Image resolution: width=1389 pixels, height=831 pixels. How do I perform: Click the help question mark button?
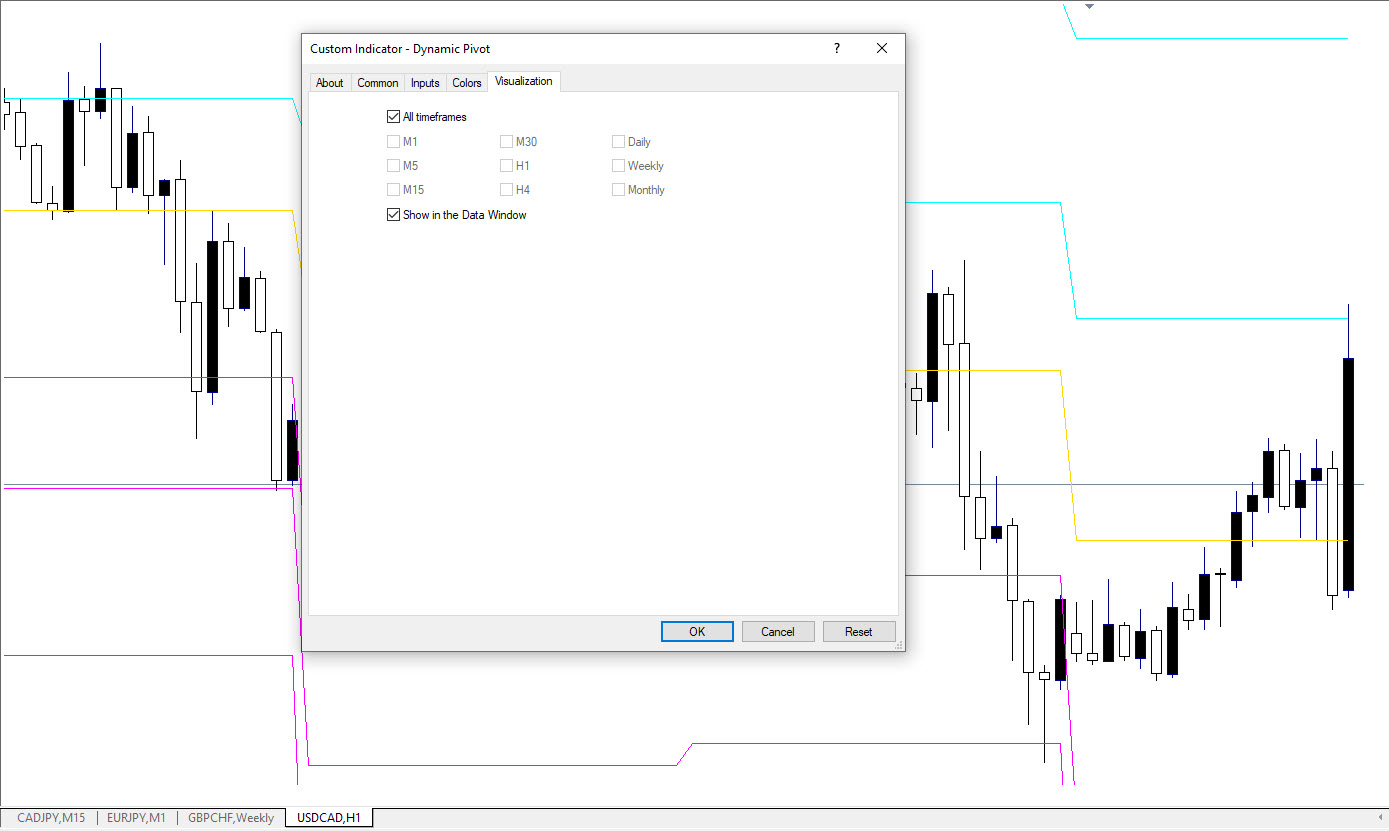click(x=837, y=48)
